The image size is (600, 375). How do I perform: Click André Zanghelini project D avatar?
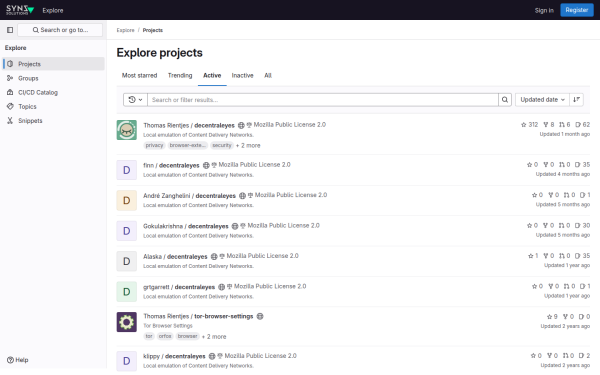[x=127, y=201]
